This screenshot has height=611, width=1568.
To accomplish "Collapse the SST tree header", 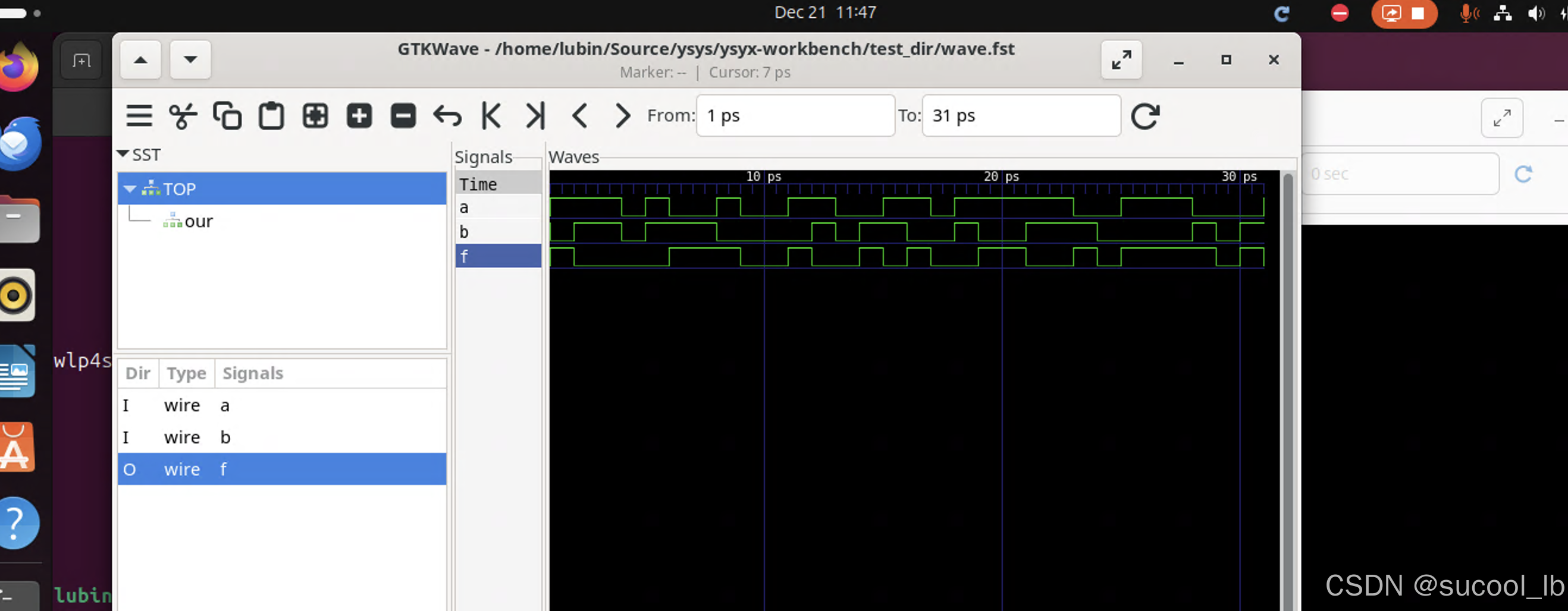I will 124,154.
